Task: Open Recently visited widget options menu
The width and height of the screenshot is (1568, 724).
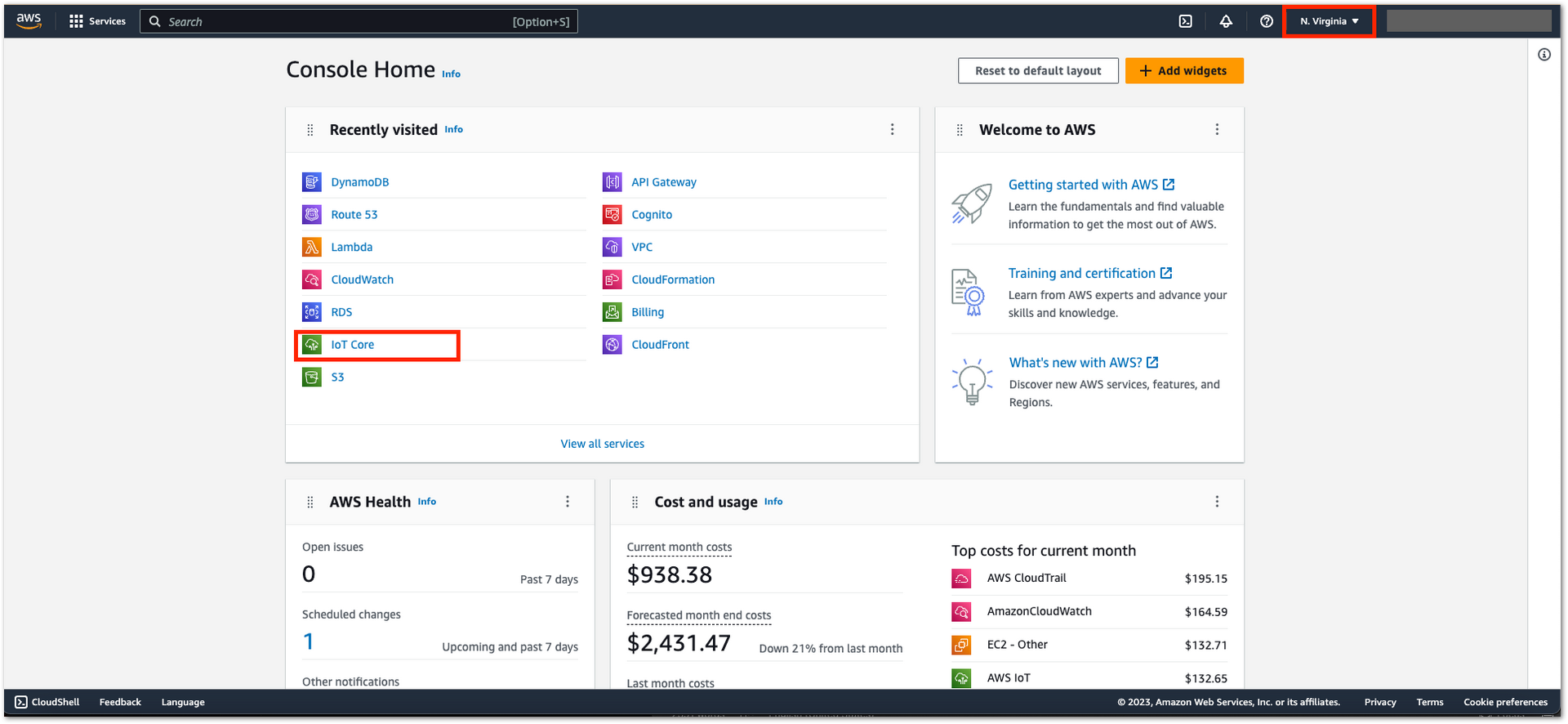Action: (892, 129)
